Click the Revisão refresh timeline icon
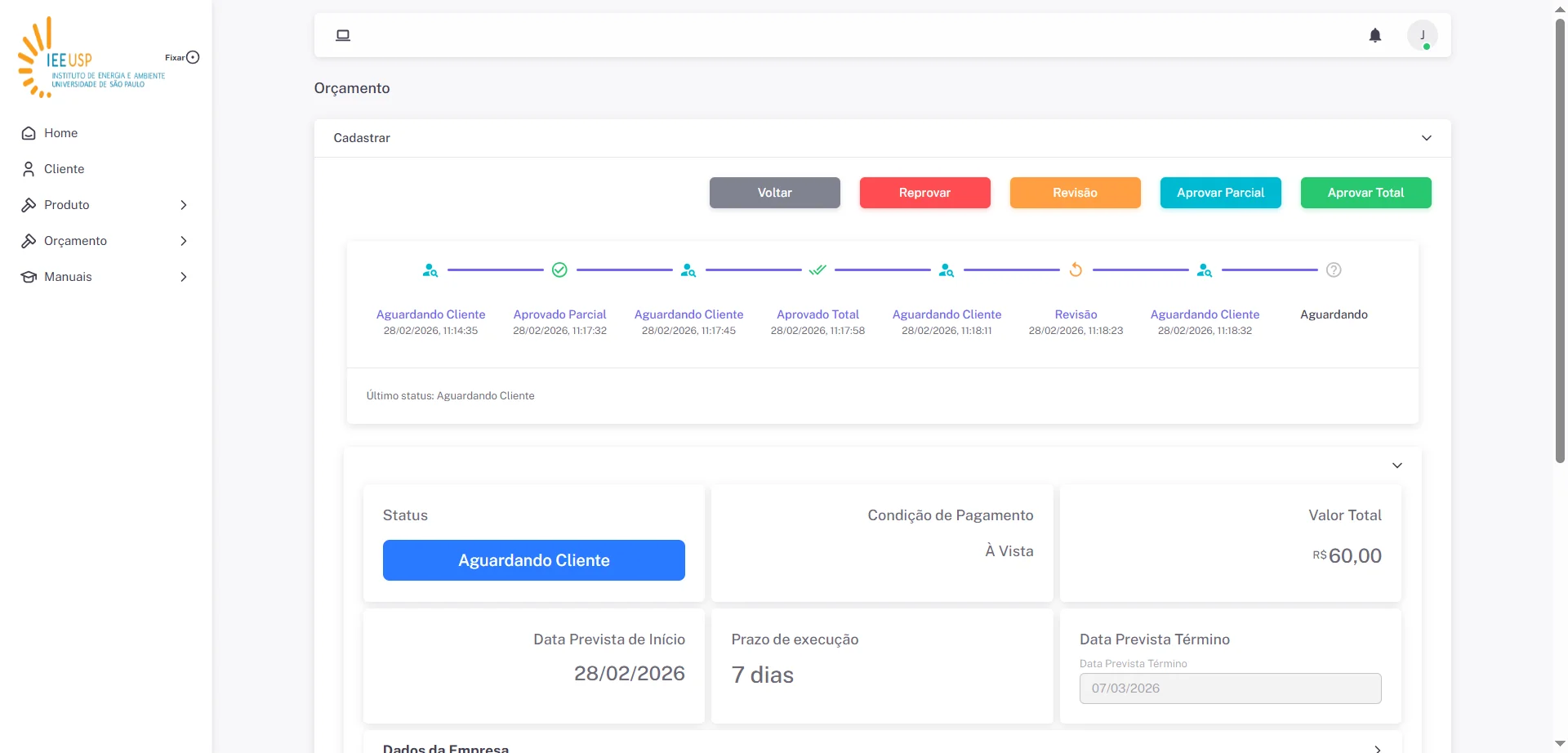The width and height of the screenshot is (1568, 753). pos(1076,270)
